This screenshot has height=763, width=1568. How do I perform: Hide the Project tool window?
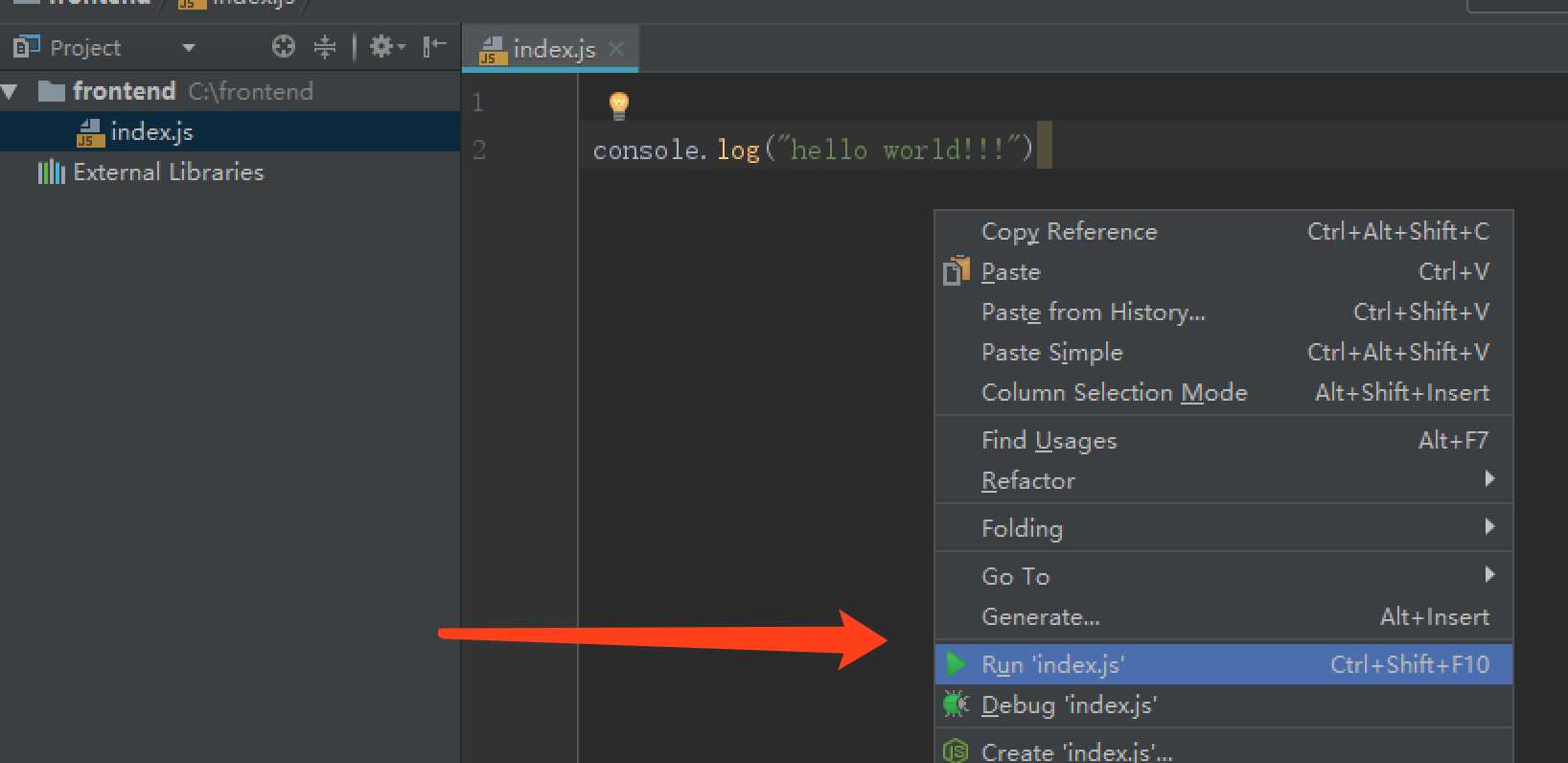[435, 47]
